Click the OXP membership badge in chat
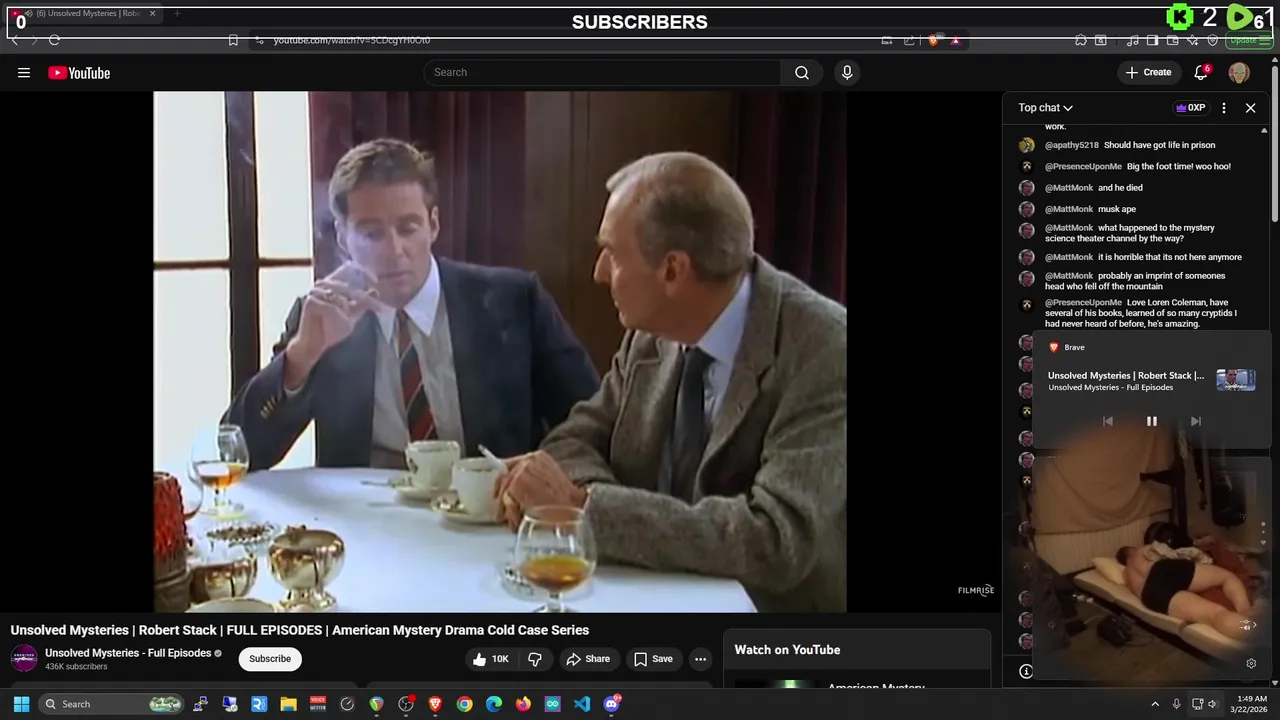1280x720 pixels. tap(1190, 108)
